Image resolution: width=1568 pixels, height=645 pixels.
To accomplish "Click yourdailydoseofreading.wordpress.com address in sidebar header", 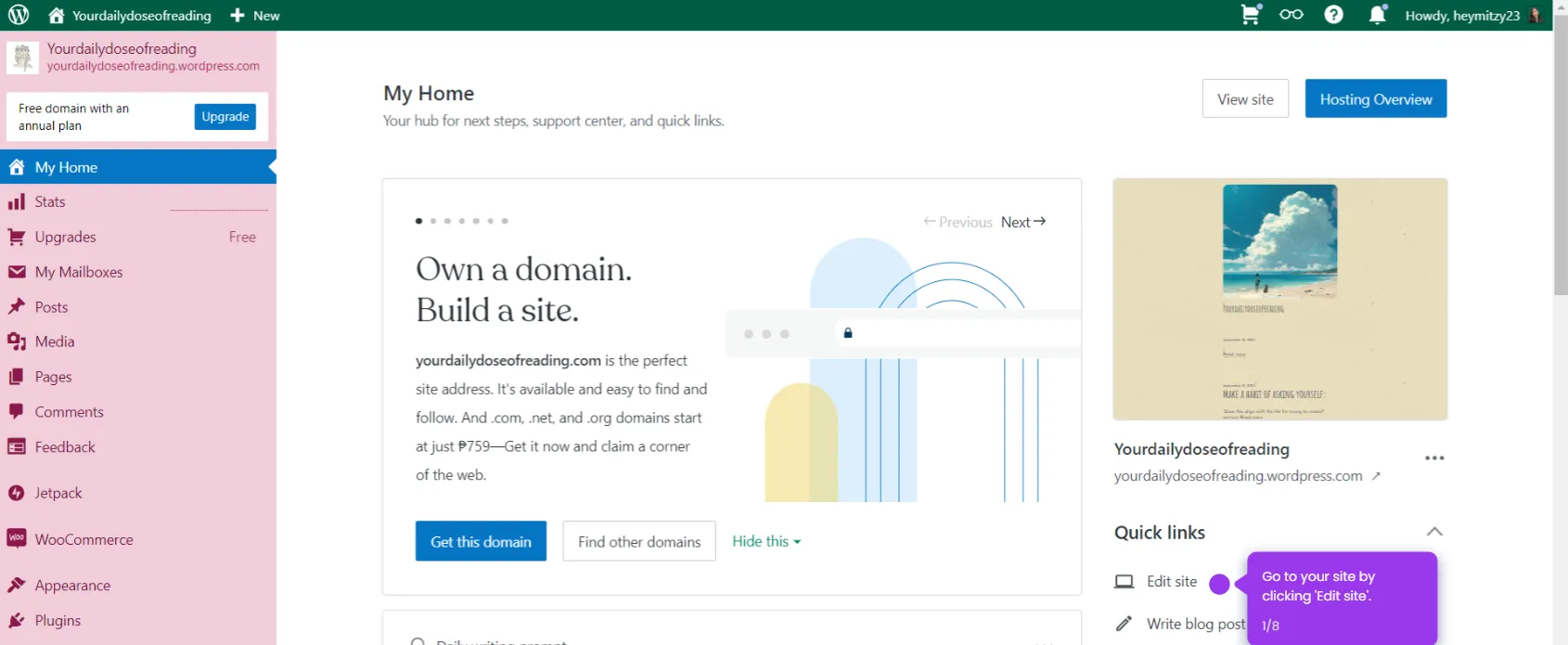I will pos(153,66).
